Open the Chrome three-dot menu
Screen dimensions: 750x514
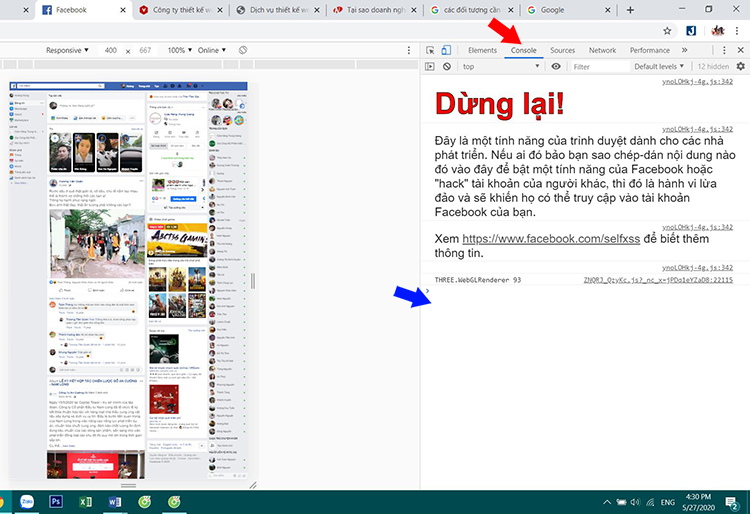[x=737, y=31]
